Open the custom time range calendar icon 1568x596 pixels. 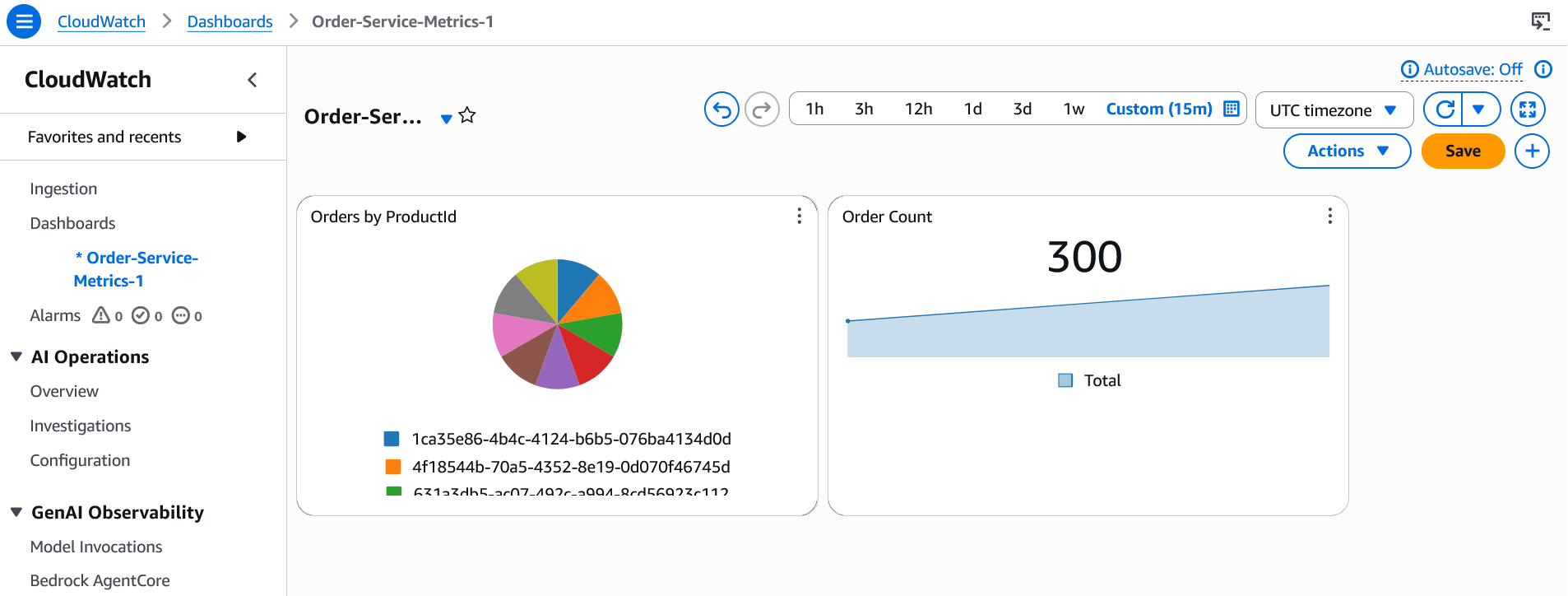point(1232,109)
